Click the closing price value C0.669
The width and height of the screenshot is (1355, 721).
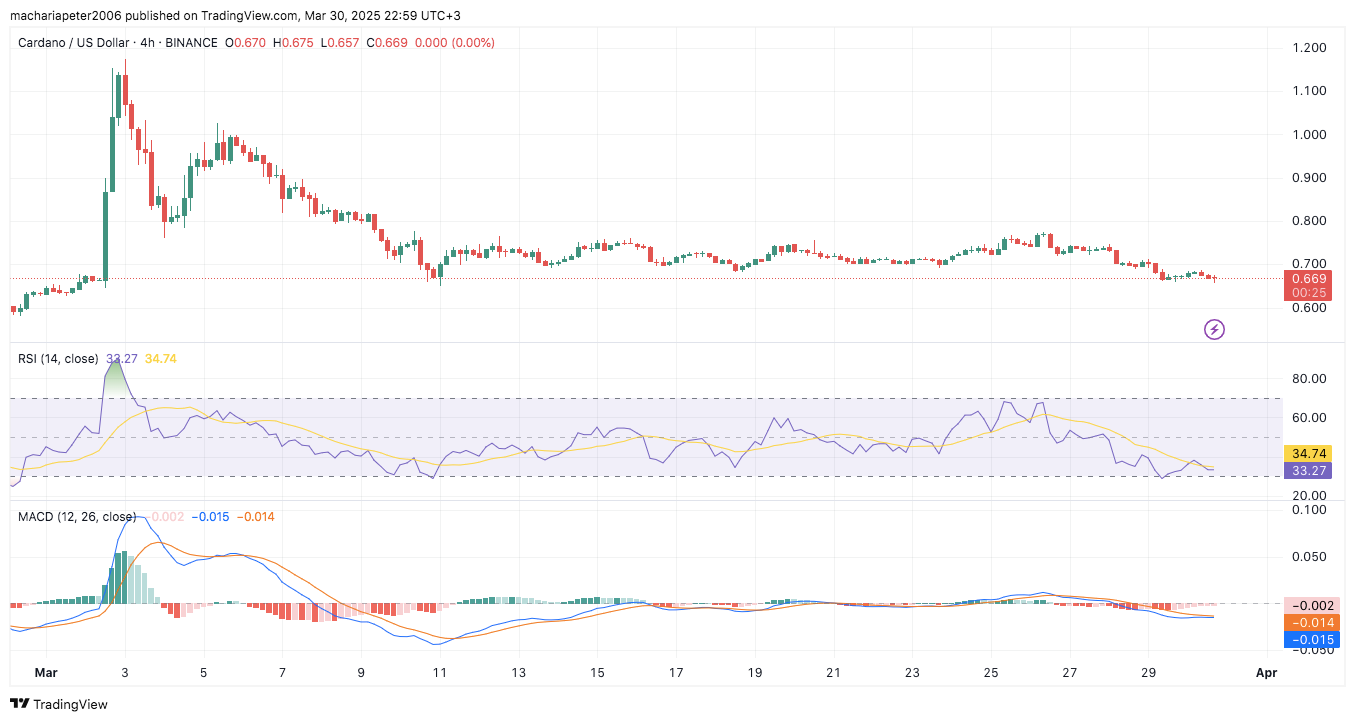(x=385, y=42)
